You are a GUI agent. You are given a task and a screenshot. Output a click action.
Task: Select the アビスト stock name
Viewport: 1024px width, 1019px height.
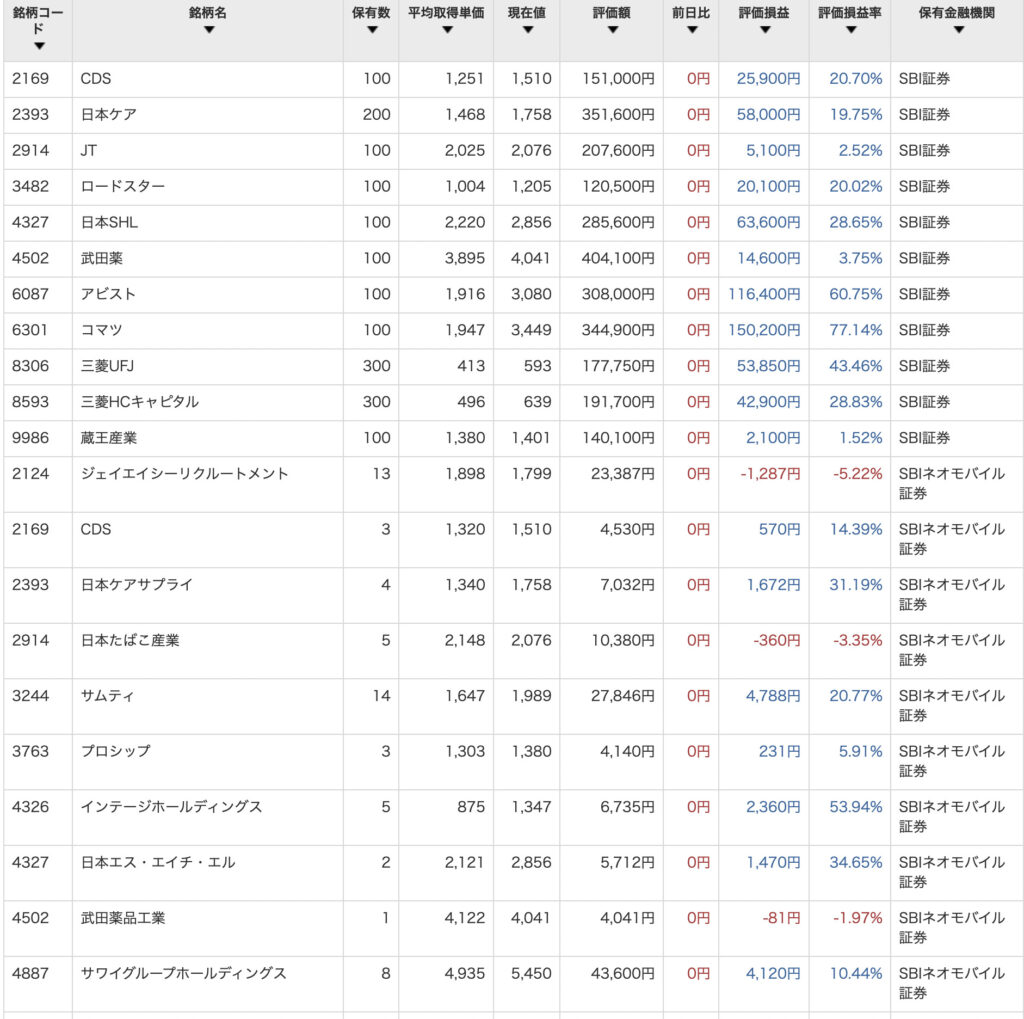[x=108, y=294]
